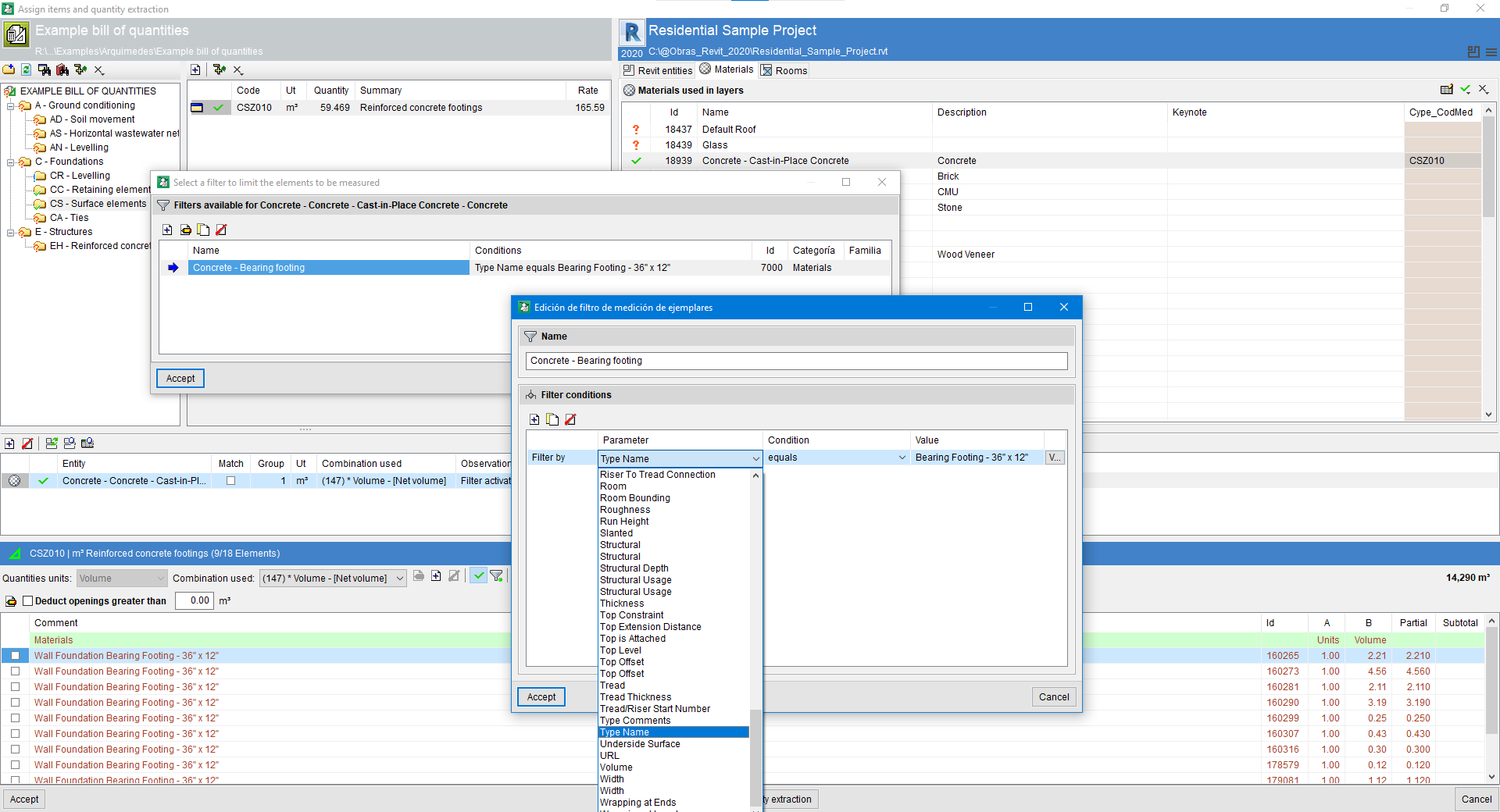Click the filter Name input field

pos(796,361)
